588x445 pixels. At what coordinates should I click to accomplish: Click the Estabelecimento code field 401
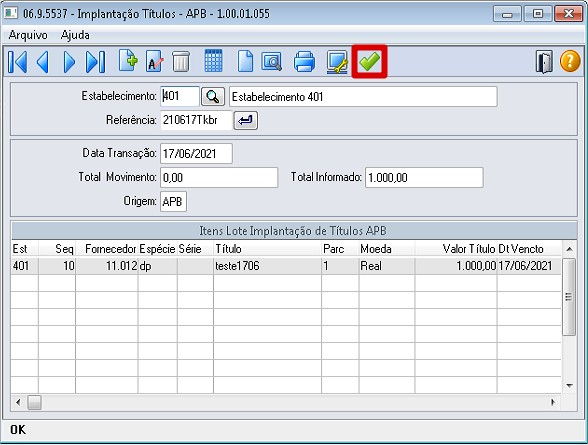coord(180,96)
